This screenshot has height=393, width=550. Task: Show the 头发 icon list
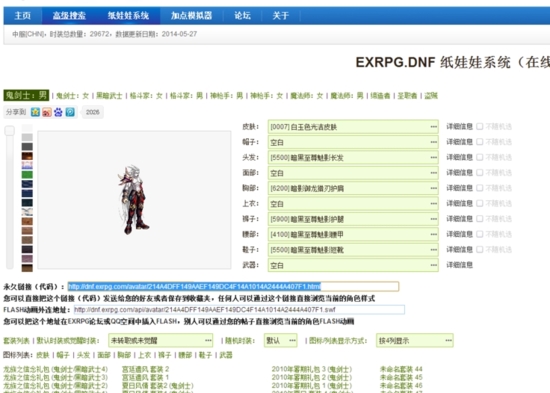[83, 355]
